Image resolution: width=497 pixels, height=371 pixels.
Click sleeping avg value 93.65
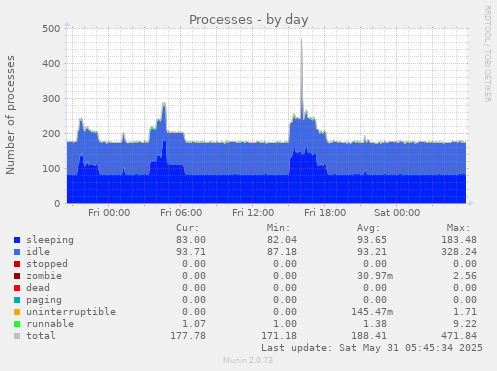pos(372,240)
